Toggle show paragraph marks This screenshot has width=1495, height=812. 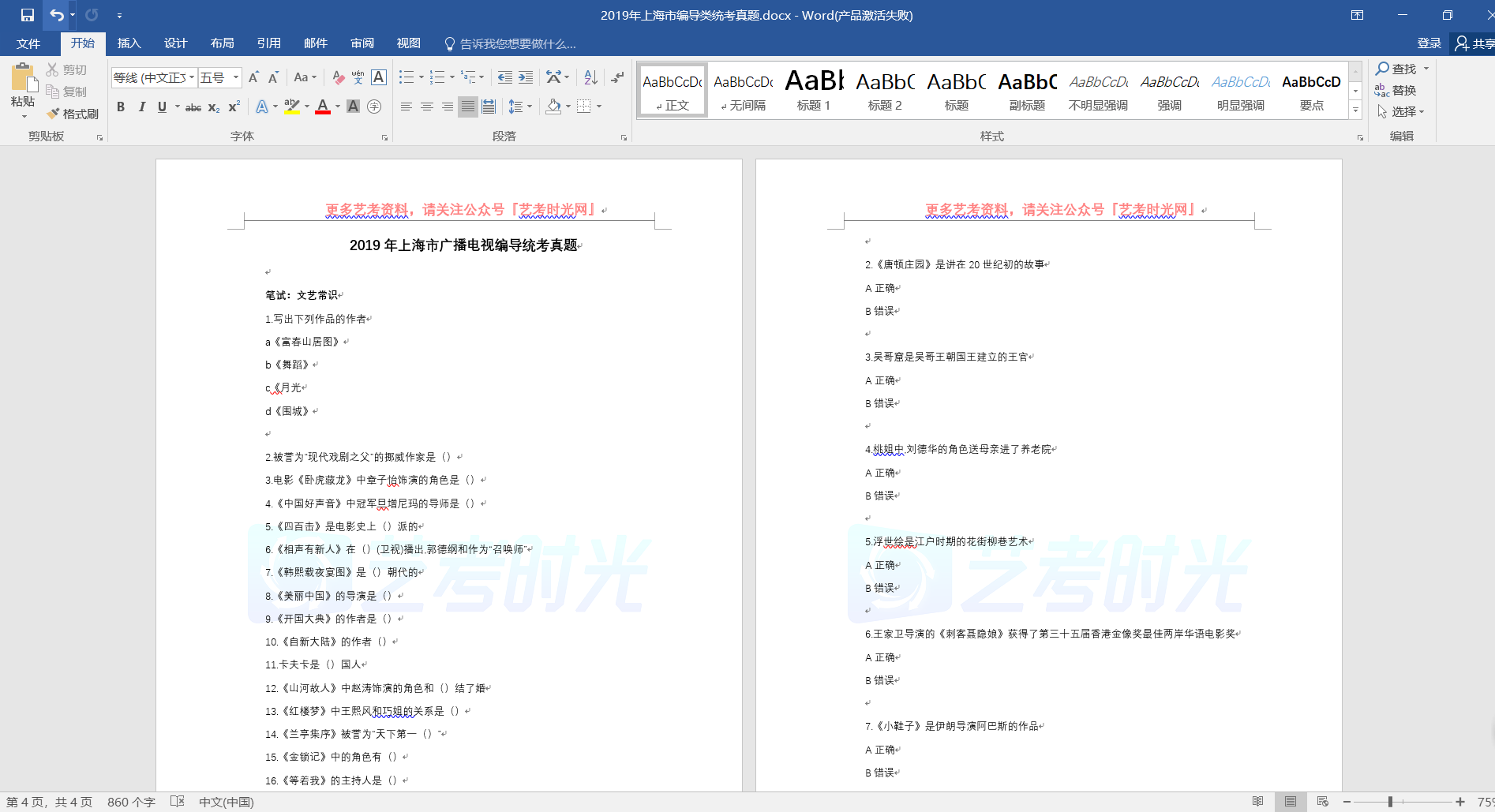point(617,77)
